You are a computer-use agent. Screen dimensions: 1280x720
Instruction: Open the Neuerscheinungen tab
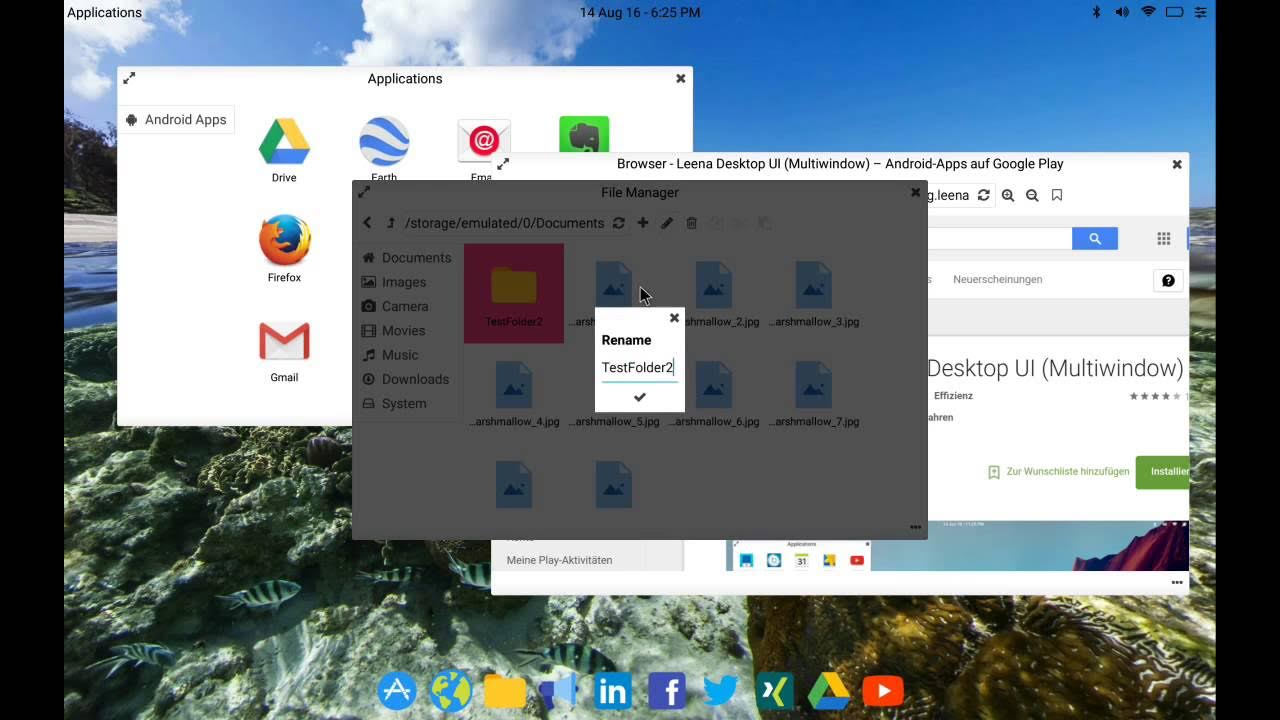[x=997, y=279]
